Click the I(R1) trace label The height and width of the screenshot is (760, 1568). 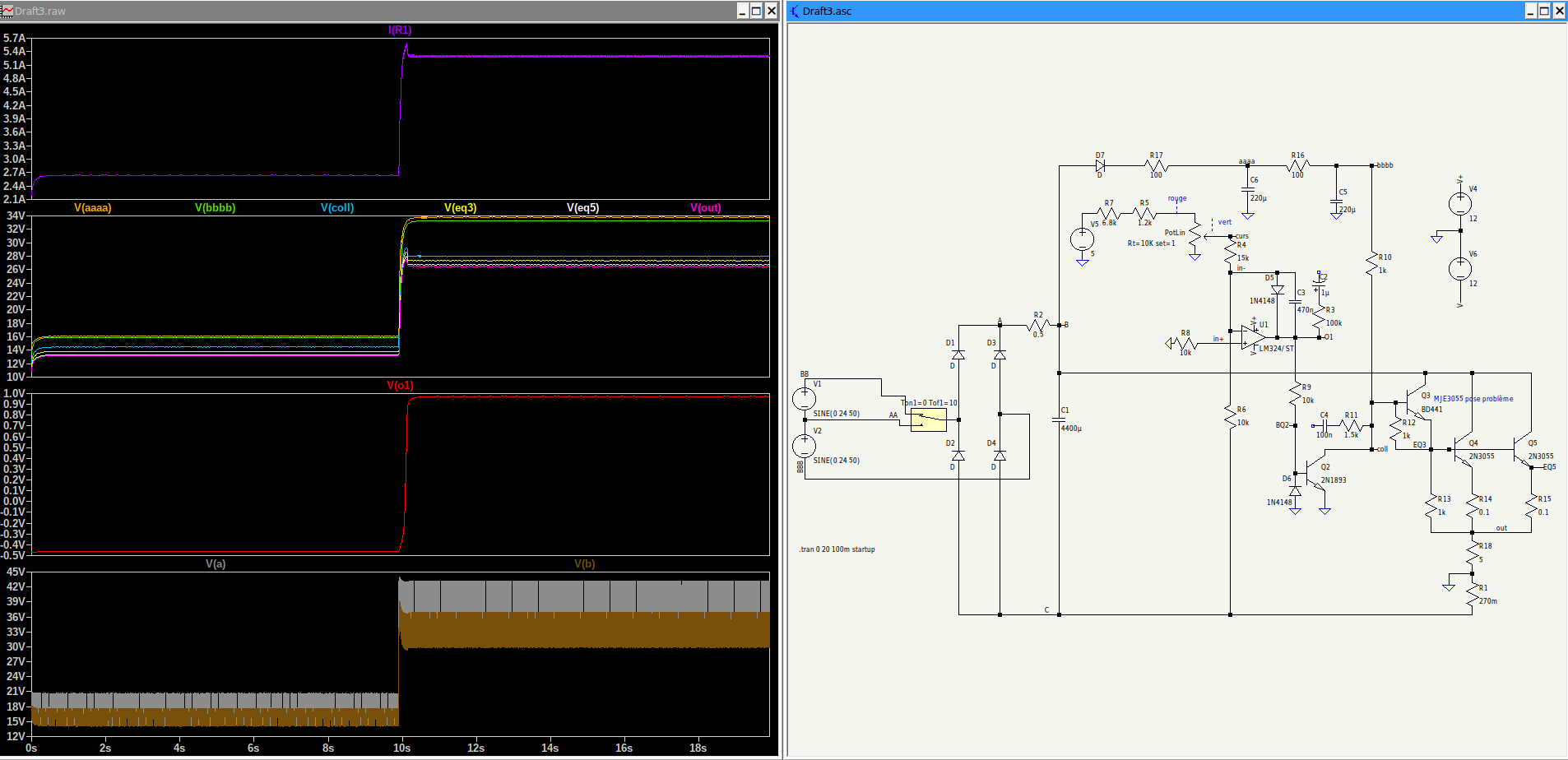(x=400, y=30)
